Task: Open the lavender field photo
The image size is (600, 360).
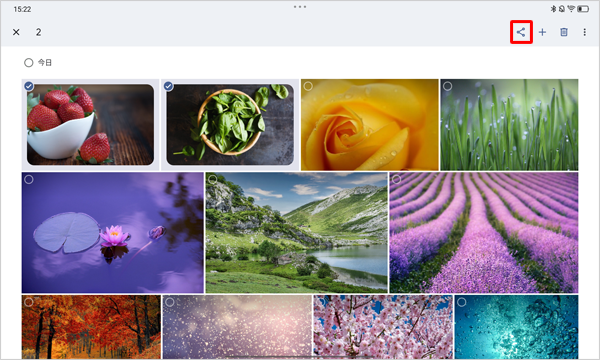Action: tap(484, 233)
